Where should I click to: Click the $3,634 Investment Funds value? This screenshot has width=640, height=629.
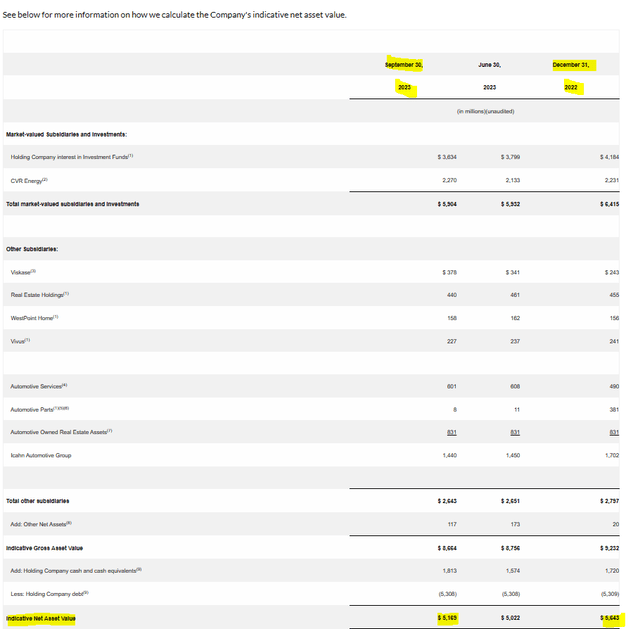pyautogui.click(x=447, y=157)
